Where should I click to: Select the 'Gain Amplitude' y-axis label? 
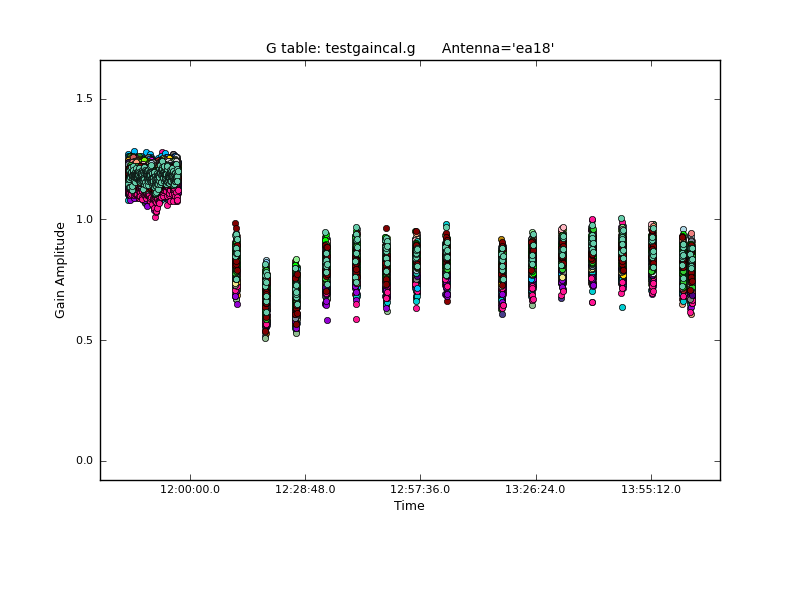click(x=60, y=270)
